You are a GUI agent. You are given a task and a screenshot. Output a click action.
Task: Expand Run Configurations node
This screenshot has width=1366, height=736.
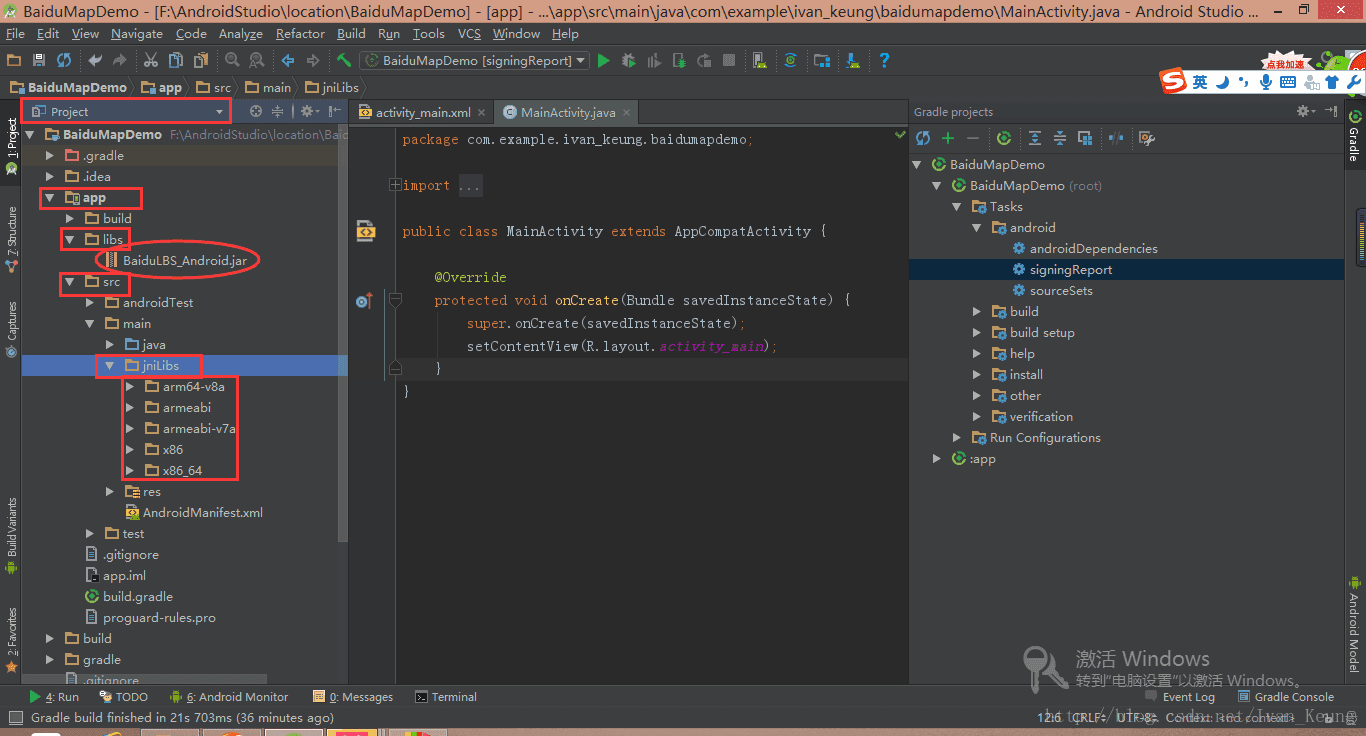pos(957,438)
